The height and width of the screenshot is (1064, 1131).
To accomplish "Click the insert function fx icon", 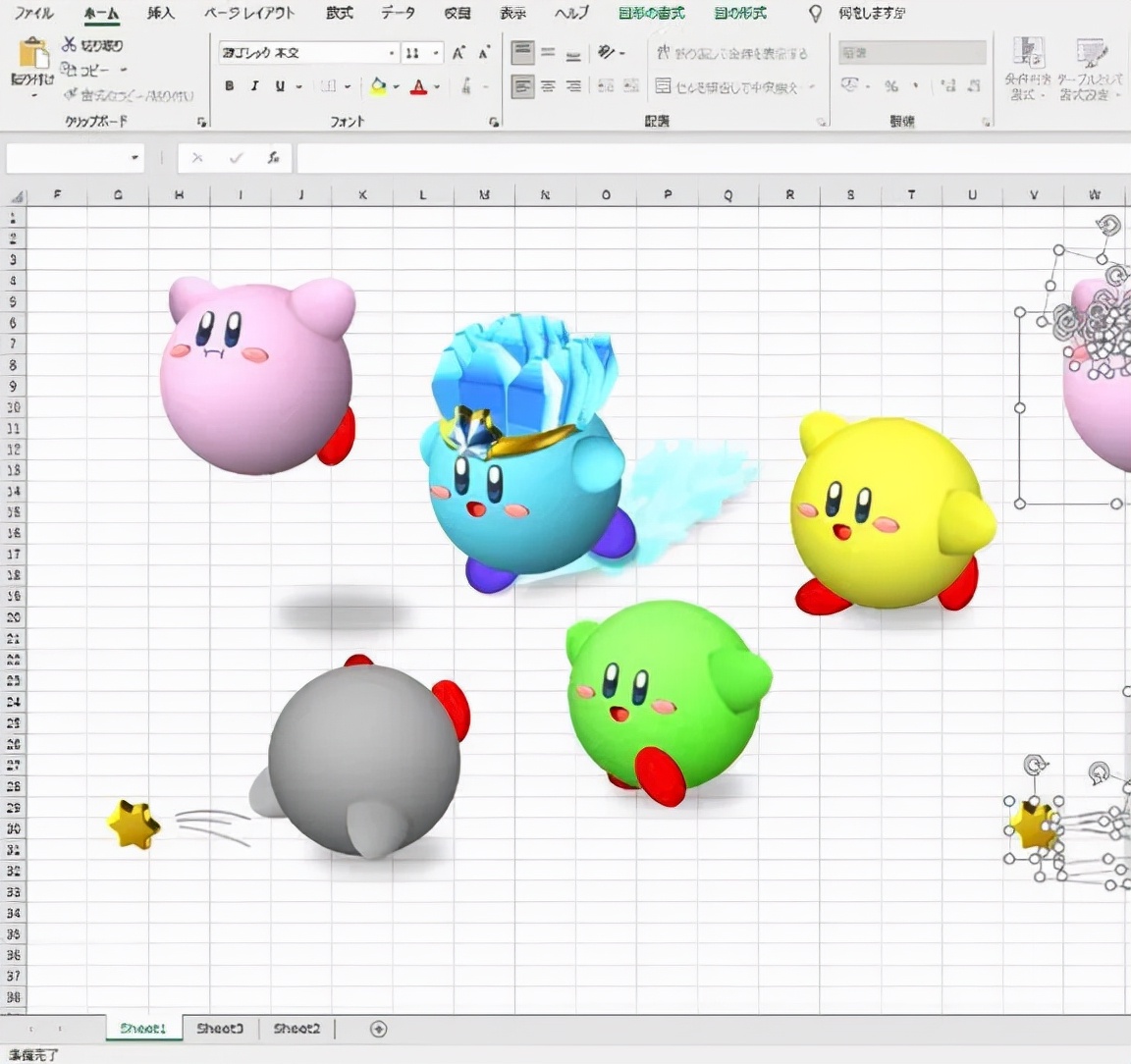I will (273, 157).
